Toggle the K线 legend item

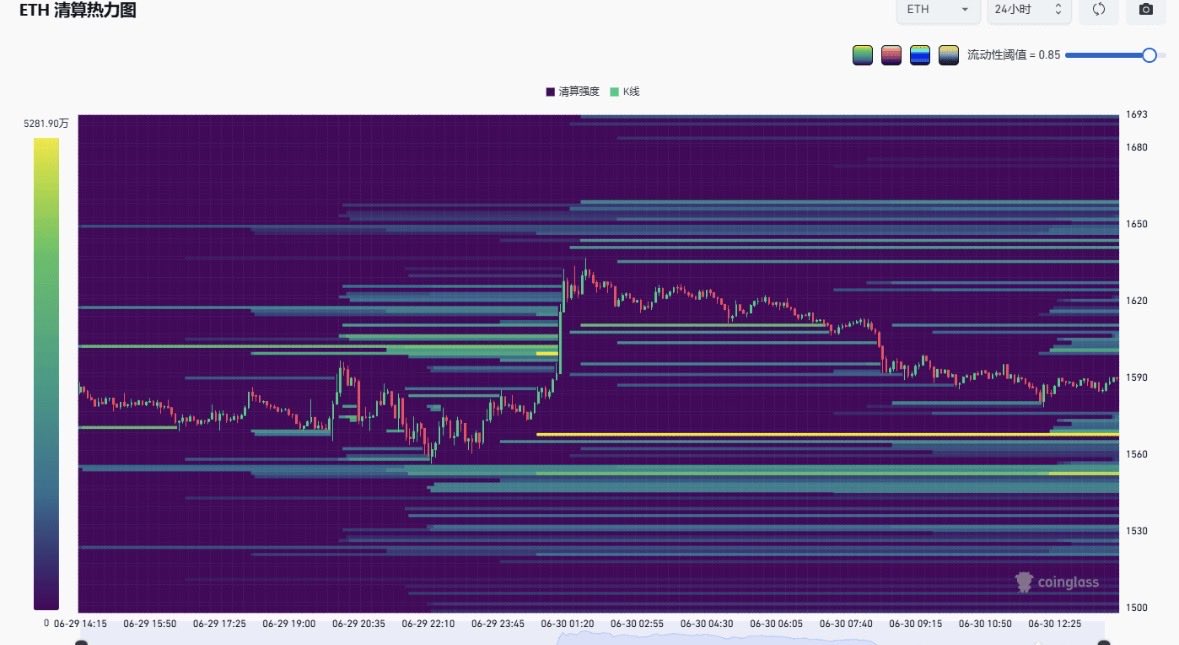(624, 92)
